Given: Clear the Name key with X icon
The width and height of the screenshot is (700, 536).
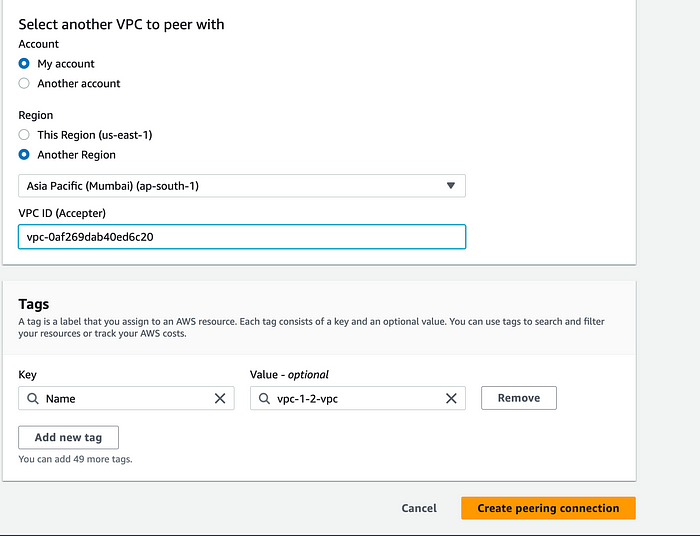Looking at the screenshot, I should (220, 398).
